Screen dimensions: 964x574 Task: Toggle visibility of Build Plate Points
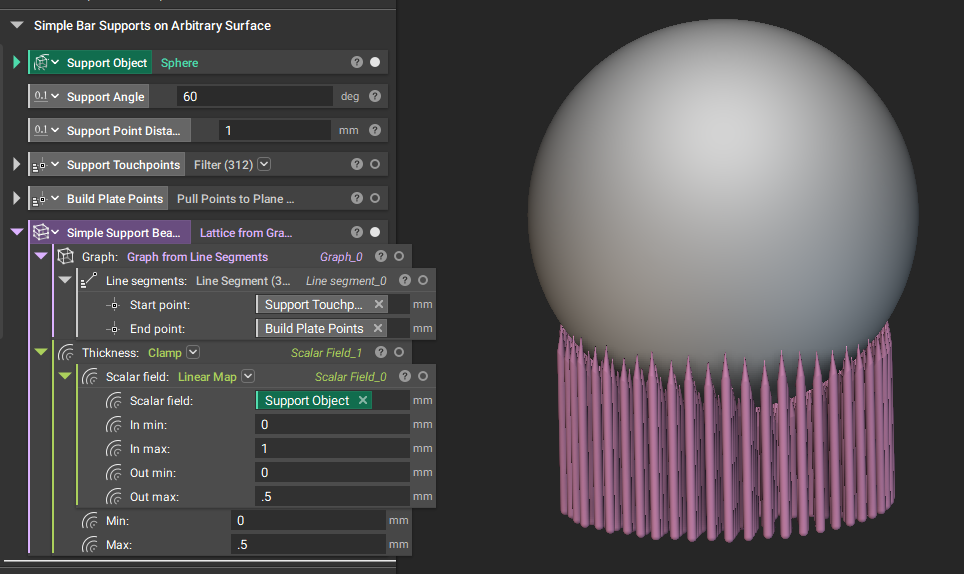pos(375,198)
